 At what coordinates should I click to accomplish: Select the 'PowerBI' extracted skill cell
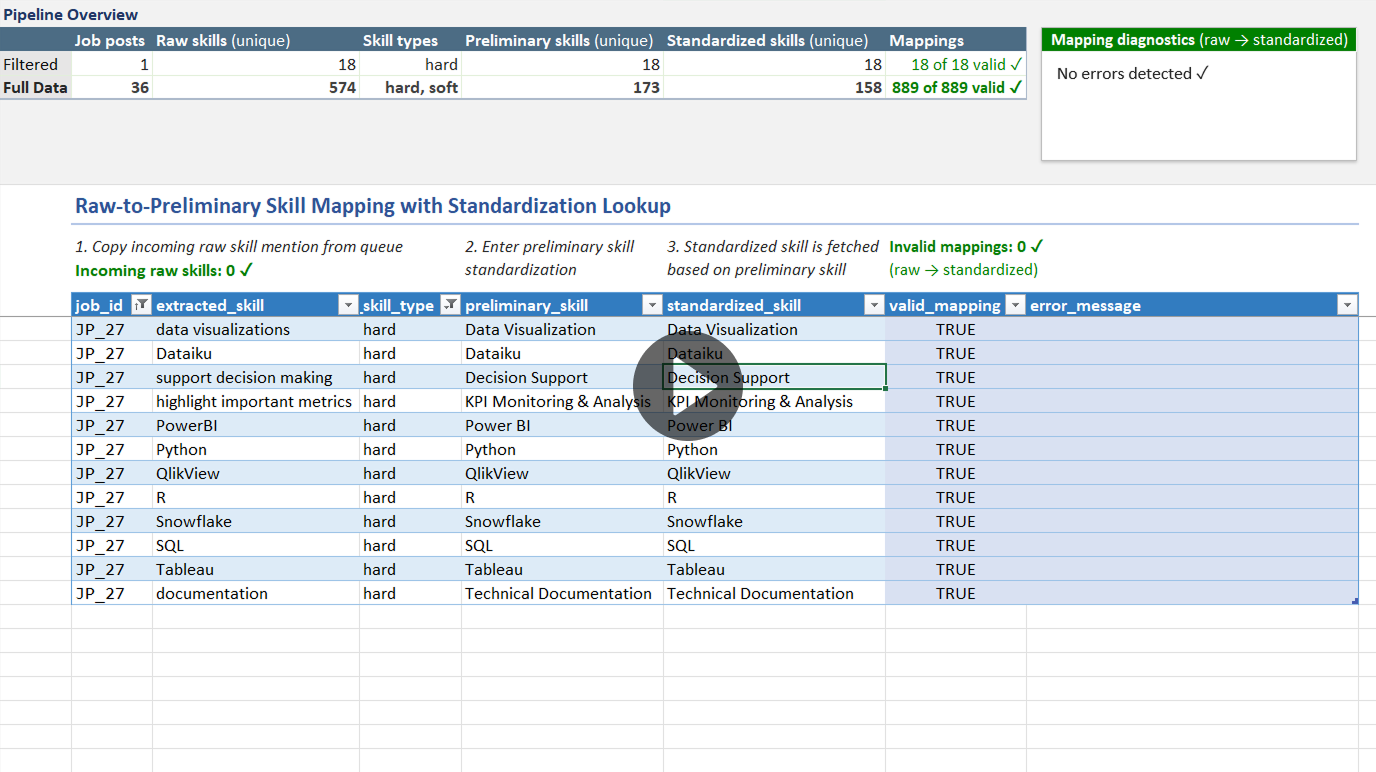point(256,425)
